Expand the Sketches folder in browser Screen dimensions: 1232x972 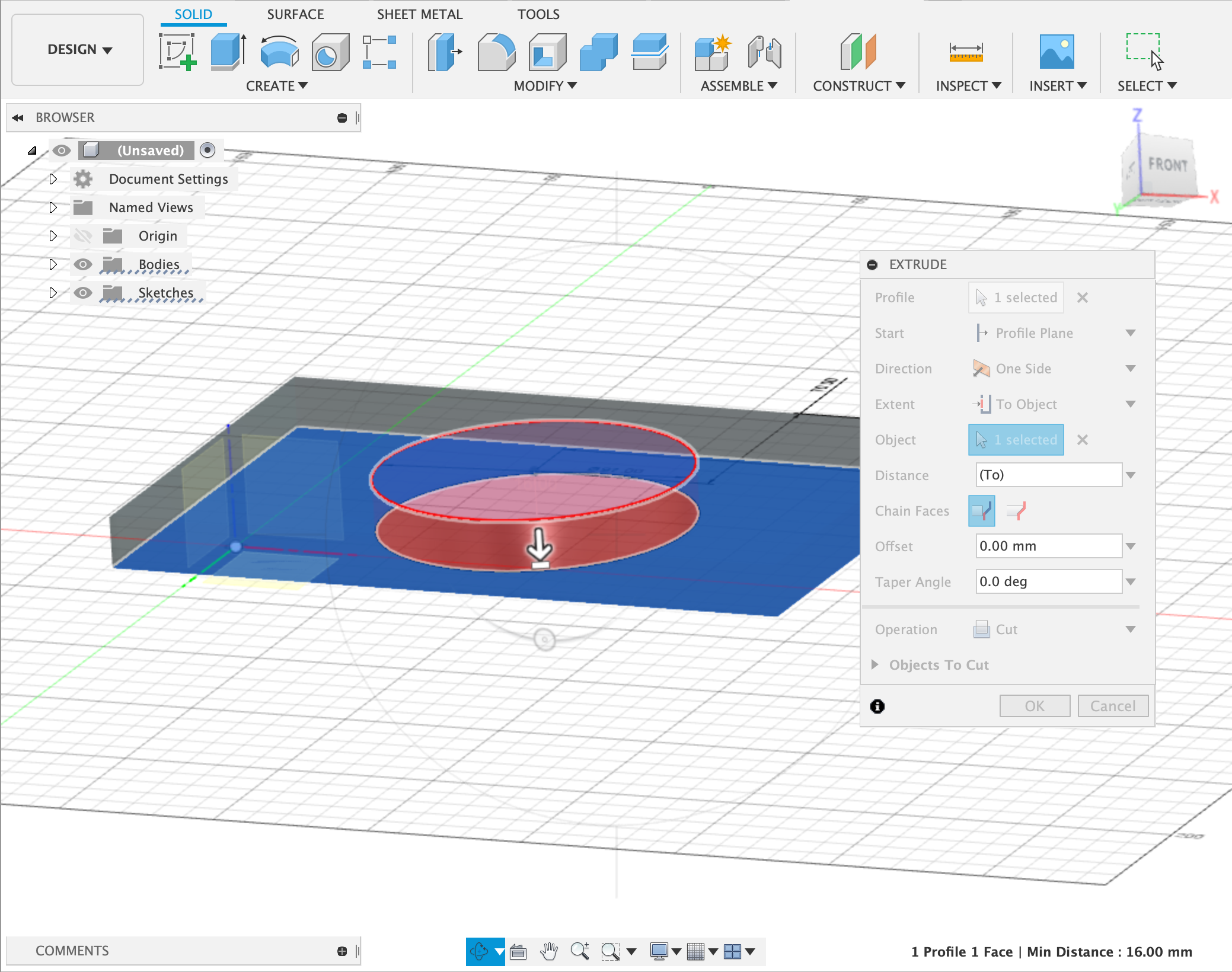click(53, 293)
